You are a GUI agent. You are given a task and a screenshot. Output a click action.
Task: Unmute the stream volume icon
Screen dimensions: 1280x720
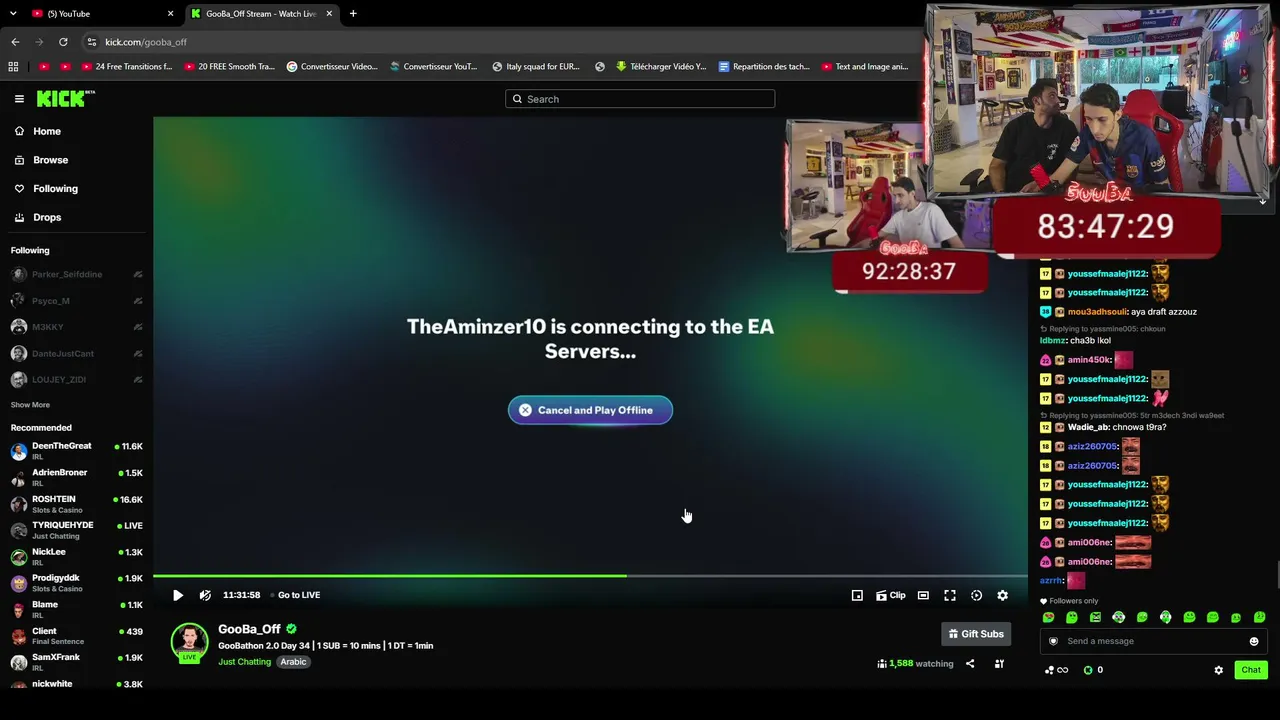[205, 595]
